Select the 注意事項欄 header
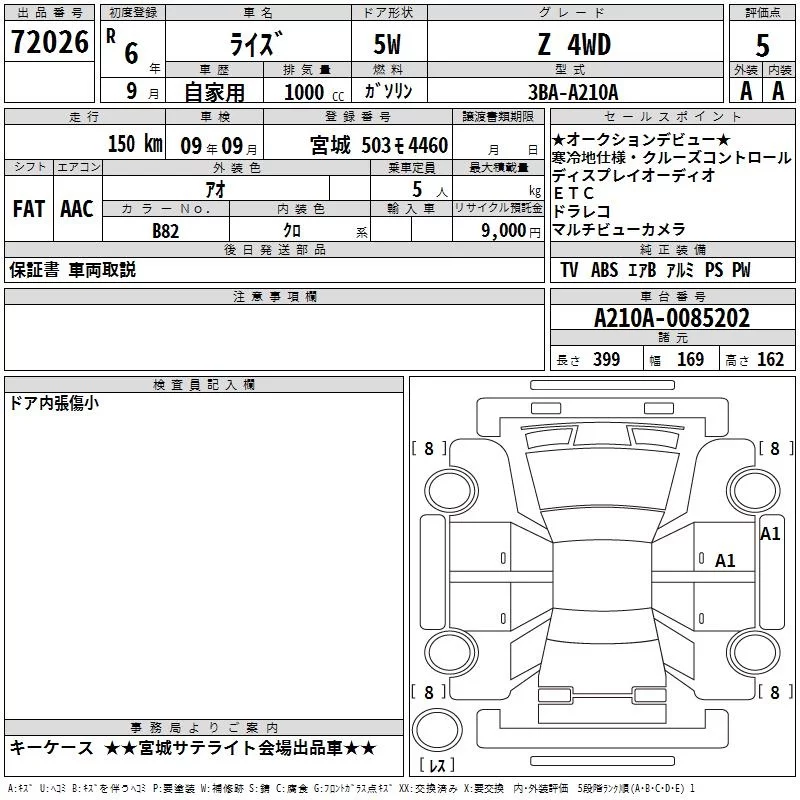This screenshot has width=800, height=800. tap(275, 296)
